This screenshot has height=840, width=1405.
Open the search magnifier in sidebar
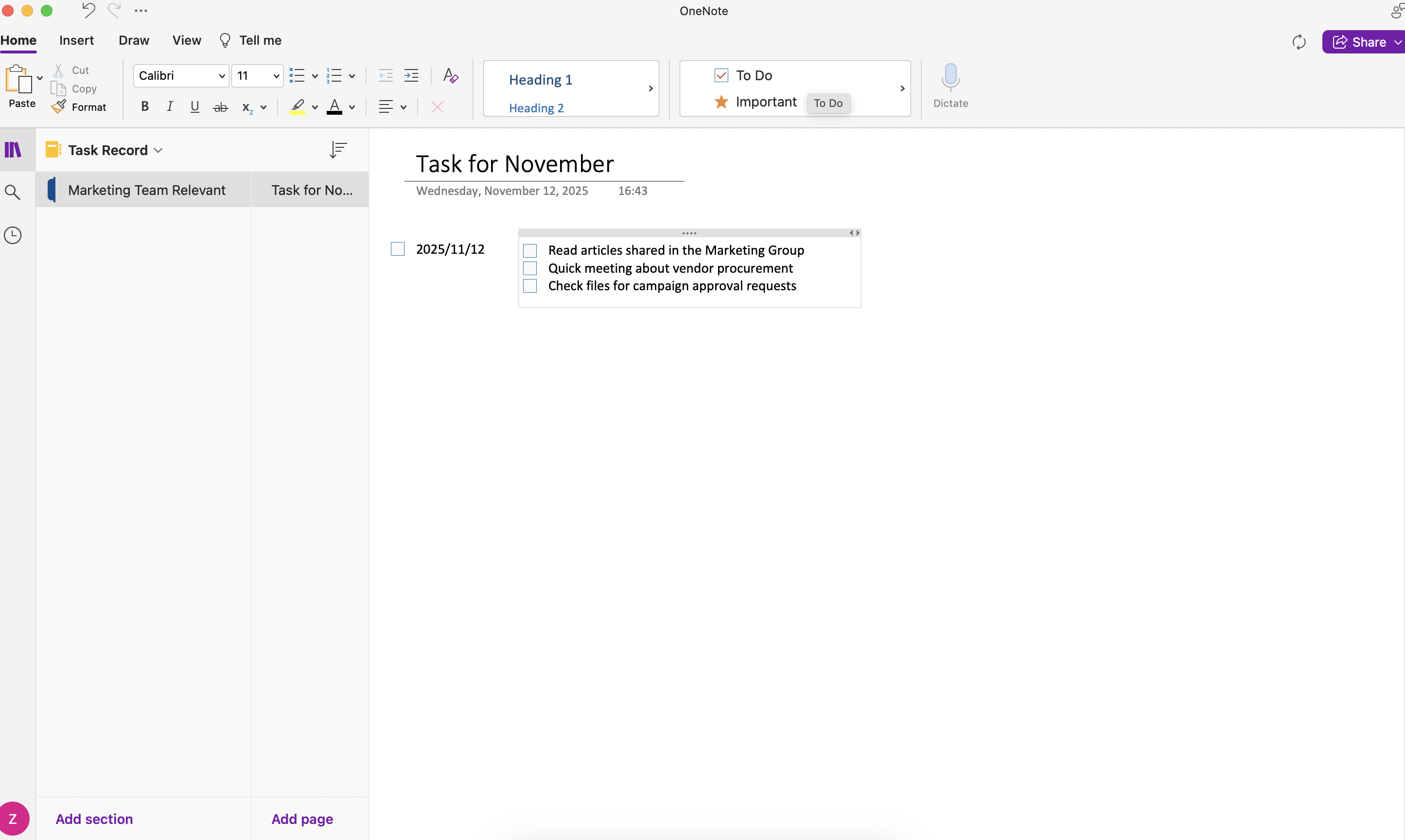tap(13, 192)
